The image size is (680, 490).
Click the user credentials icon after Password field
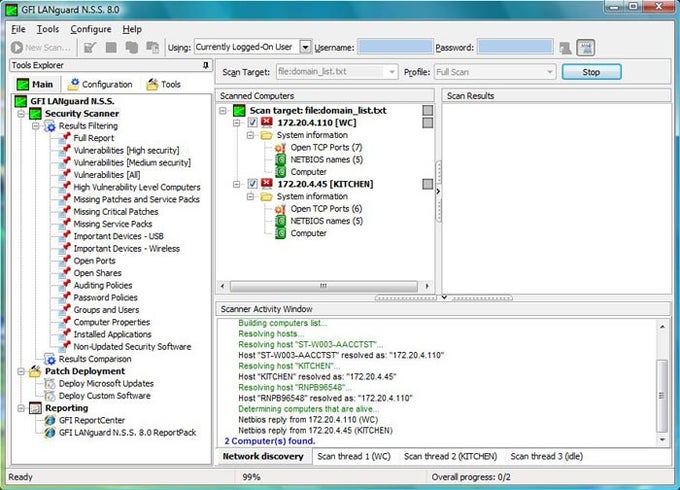pyautogui.click(x=565, y=48)
